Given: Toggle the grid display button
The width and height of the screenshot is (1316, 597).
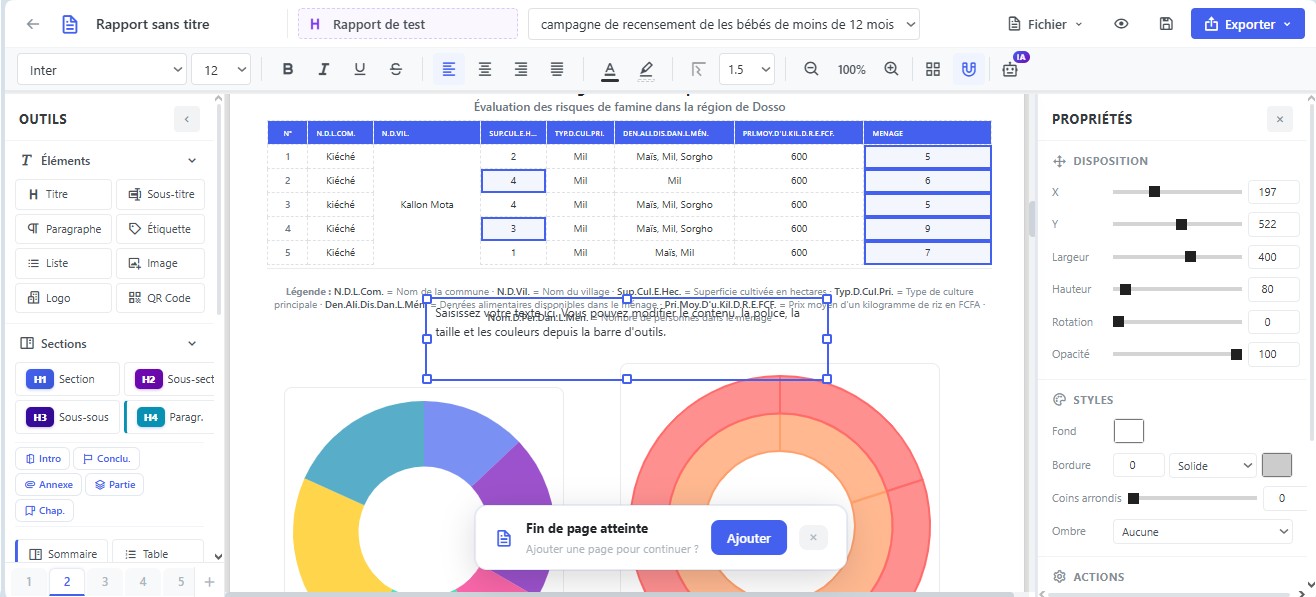Looking at the screenshot, I should 933,70.
